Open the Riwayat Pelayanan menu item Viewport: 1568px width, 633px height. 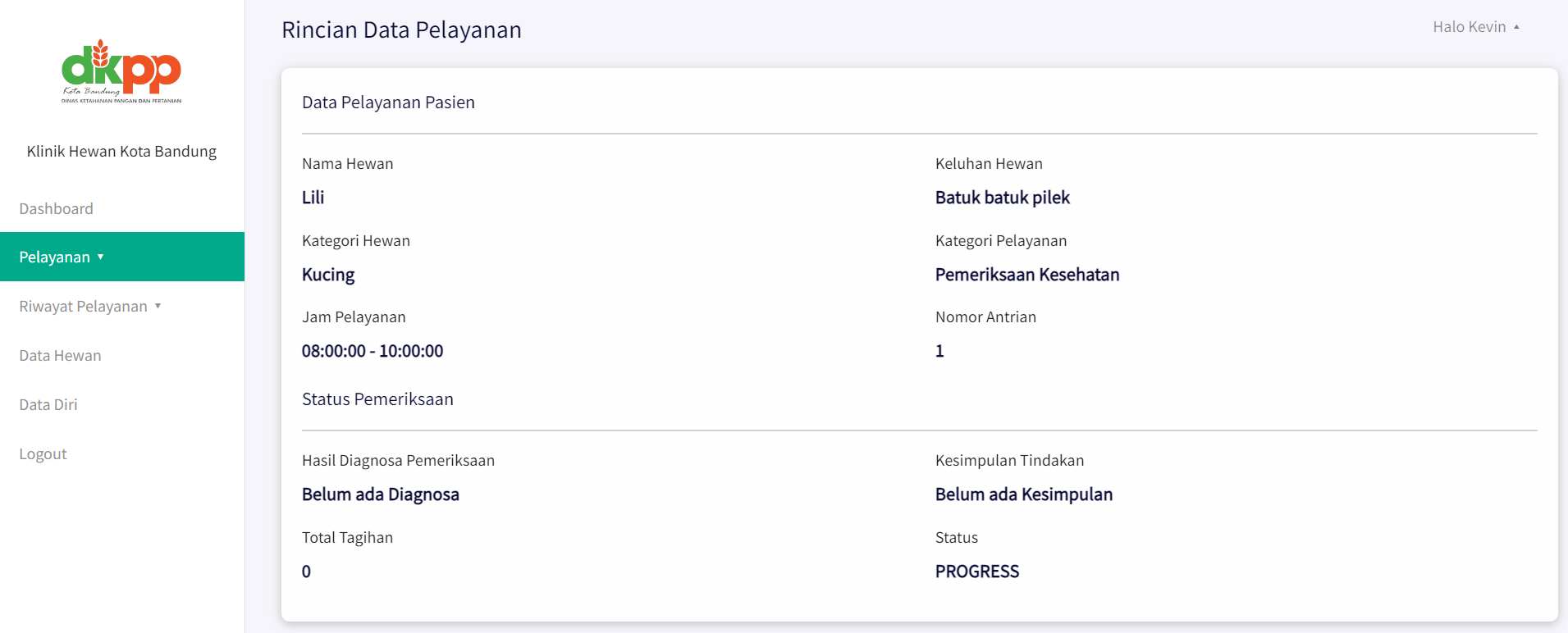pos(83,306)
